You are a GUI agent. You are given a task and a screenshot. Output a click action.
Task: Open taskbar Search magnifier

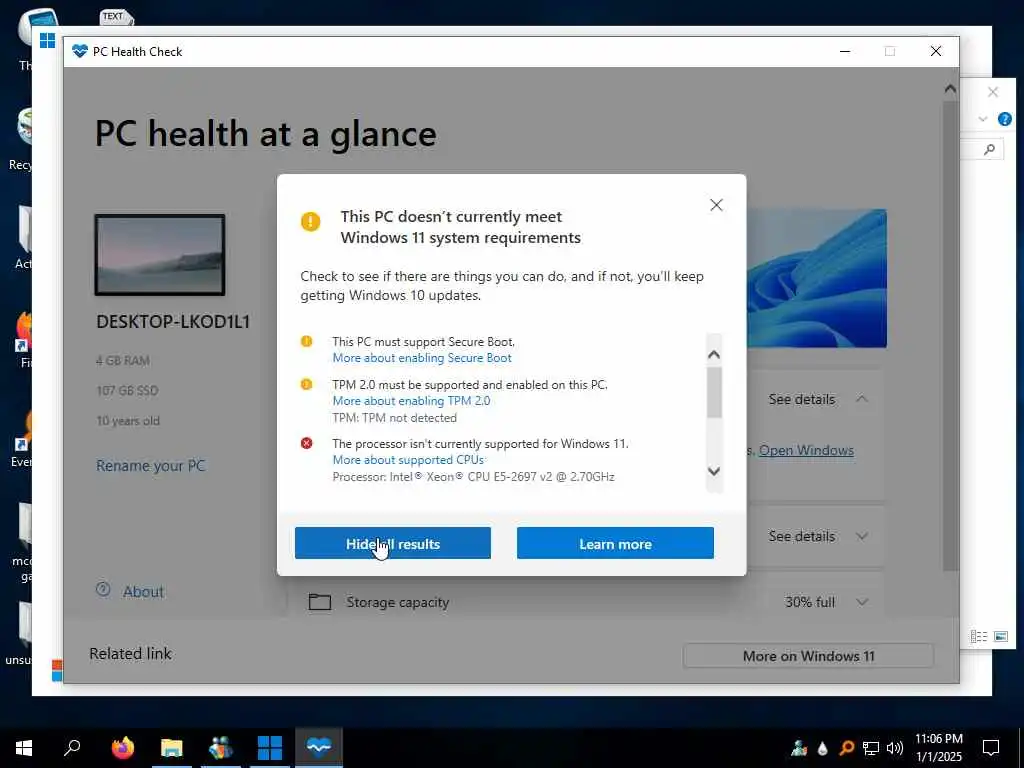point(72,748)
